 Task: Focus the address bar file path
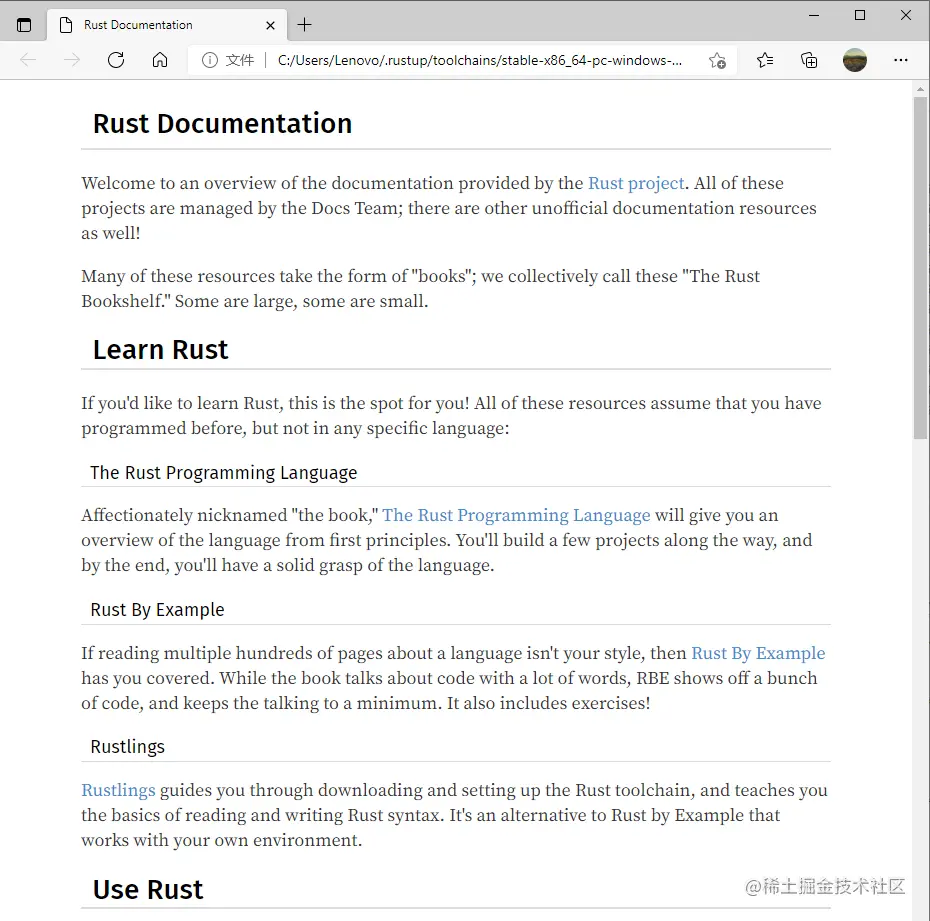coord(479,60)
